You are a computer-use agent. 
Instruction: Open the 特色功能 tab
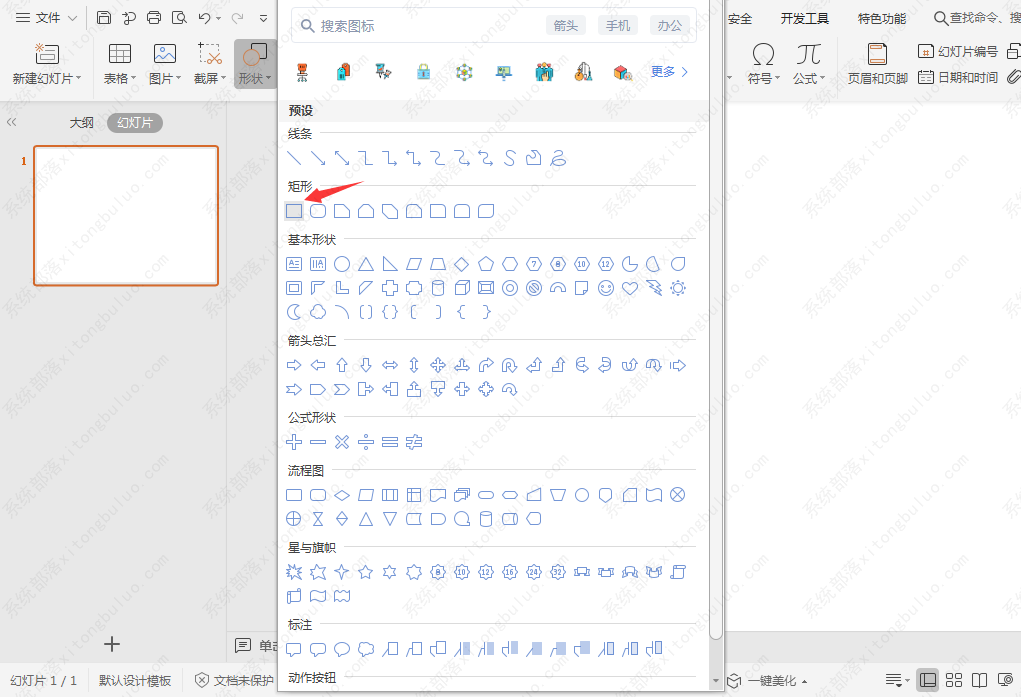click(882, 19)
